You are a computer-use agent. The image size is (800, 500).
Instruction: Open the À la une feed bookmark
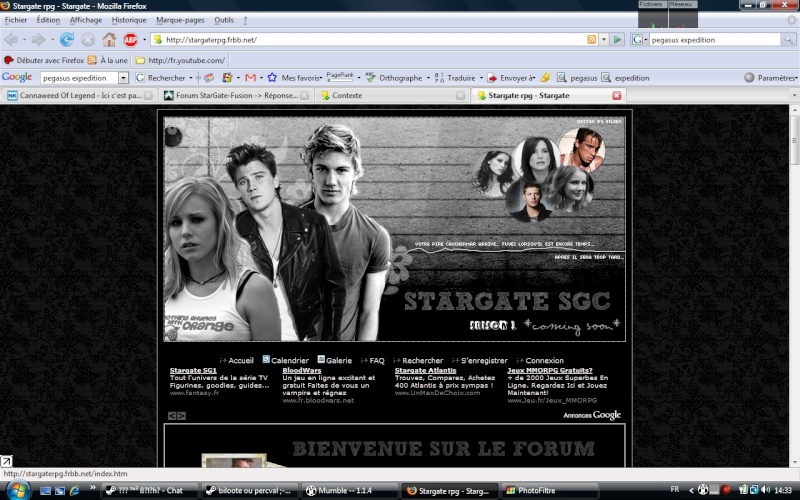coord(108,60)
